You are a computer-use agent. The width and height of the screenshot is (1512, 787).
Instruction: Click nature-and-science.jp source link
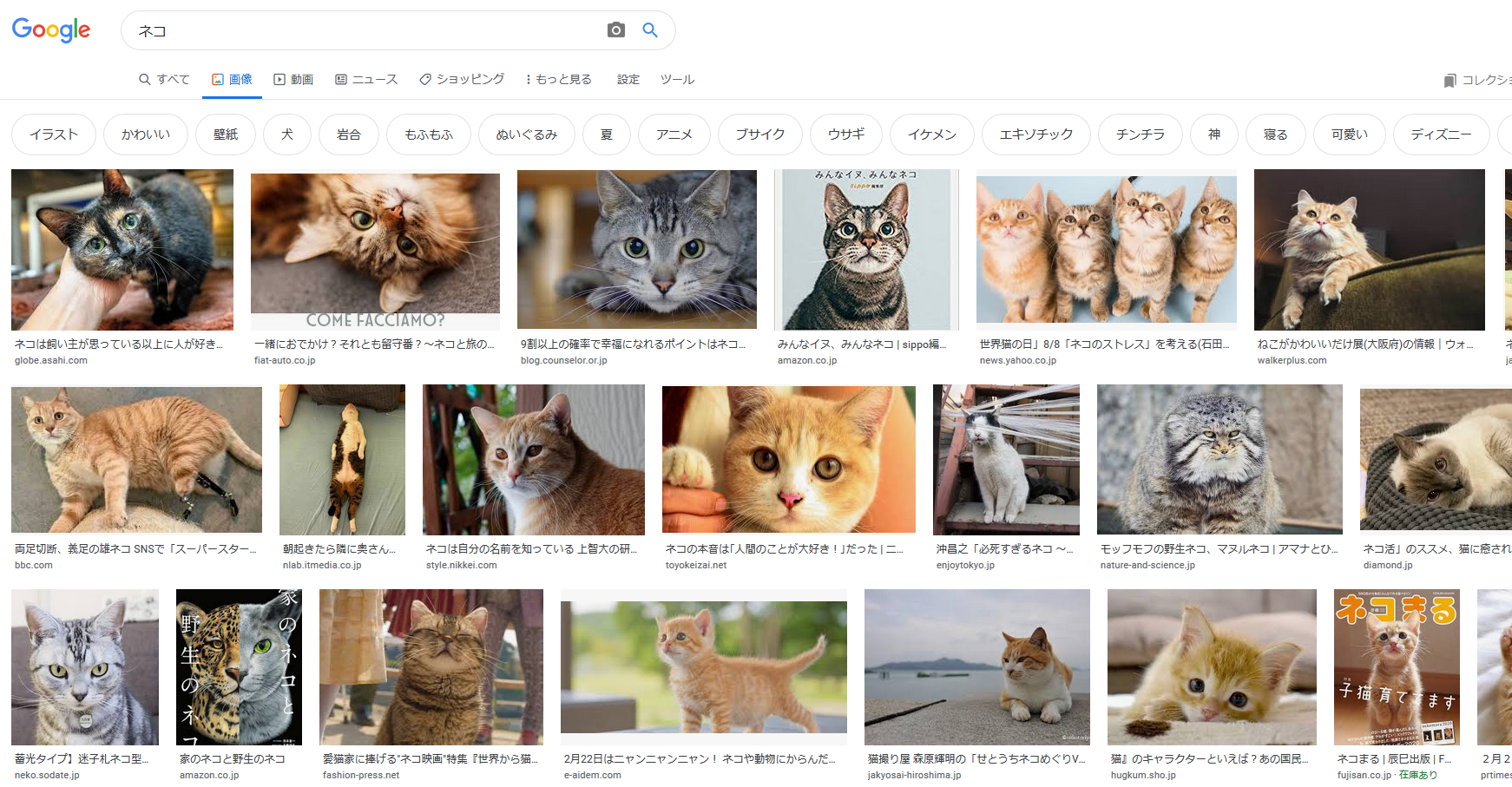[x=1147, y=565]
